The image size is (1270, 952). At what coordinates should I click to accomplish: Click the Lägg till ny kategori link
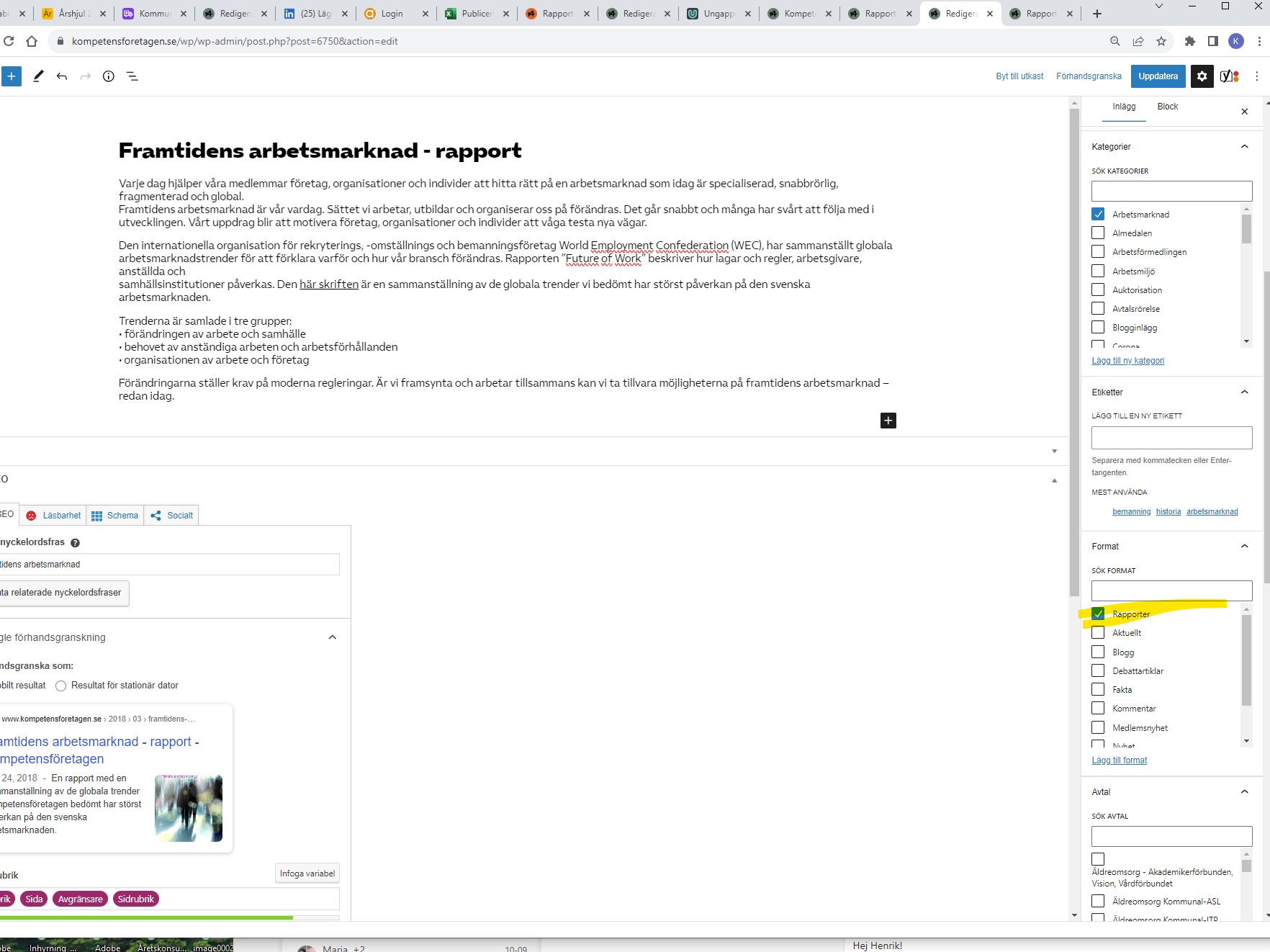[x=1127, y=361]
